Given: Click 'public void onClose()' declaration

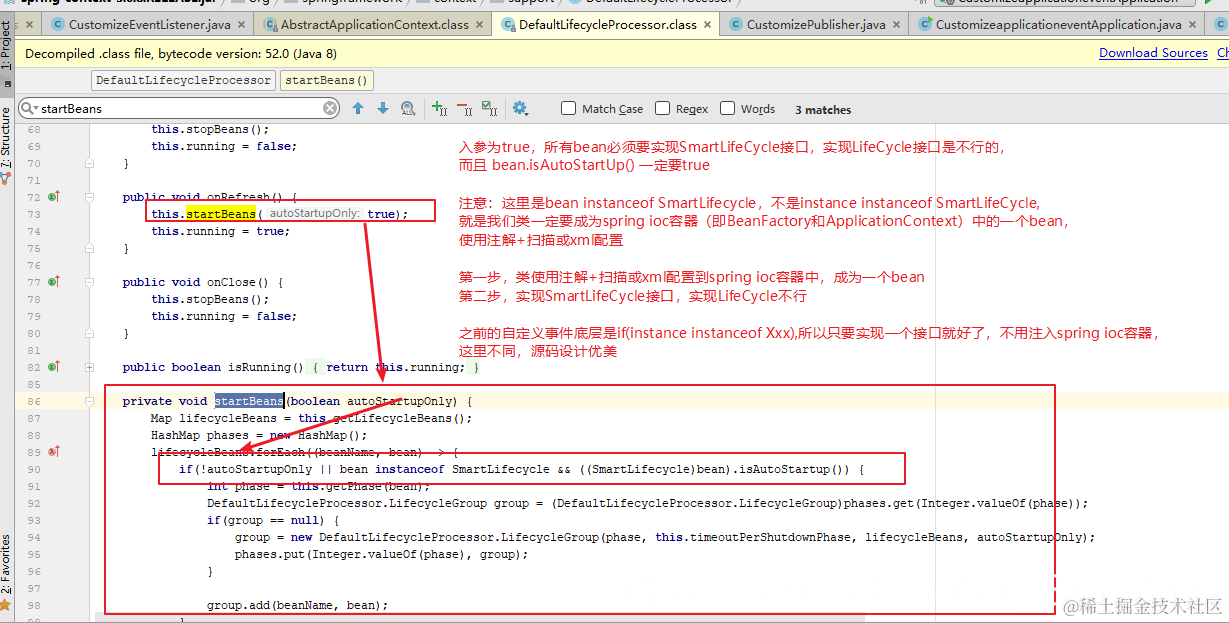Looking at the screenshot, I should 203,282.
